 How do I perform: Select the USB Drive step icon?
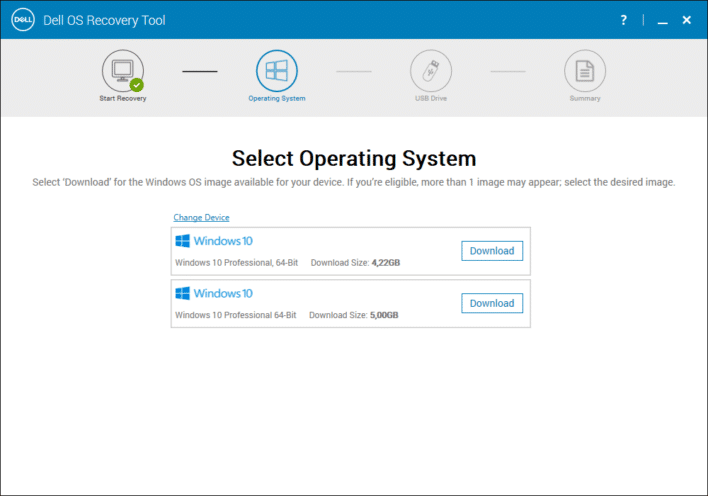coord(431,71)
